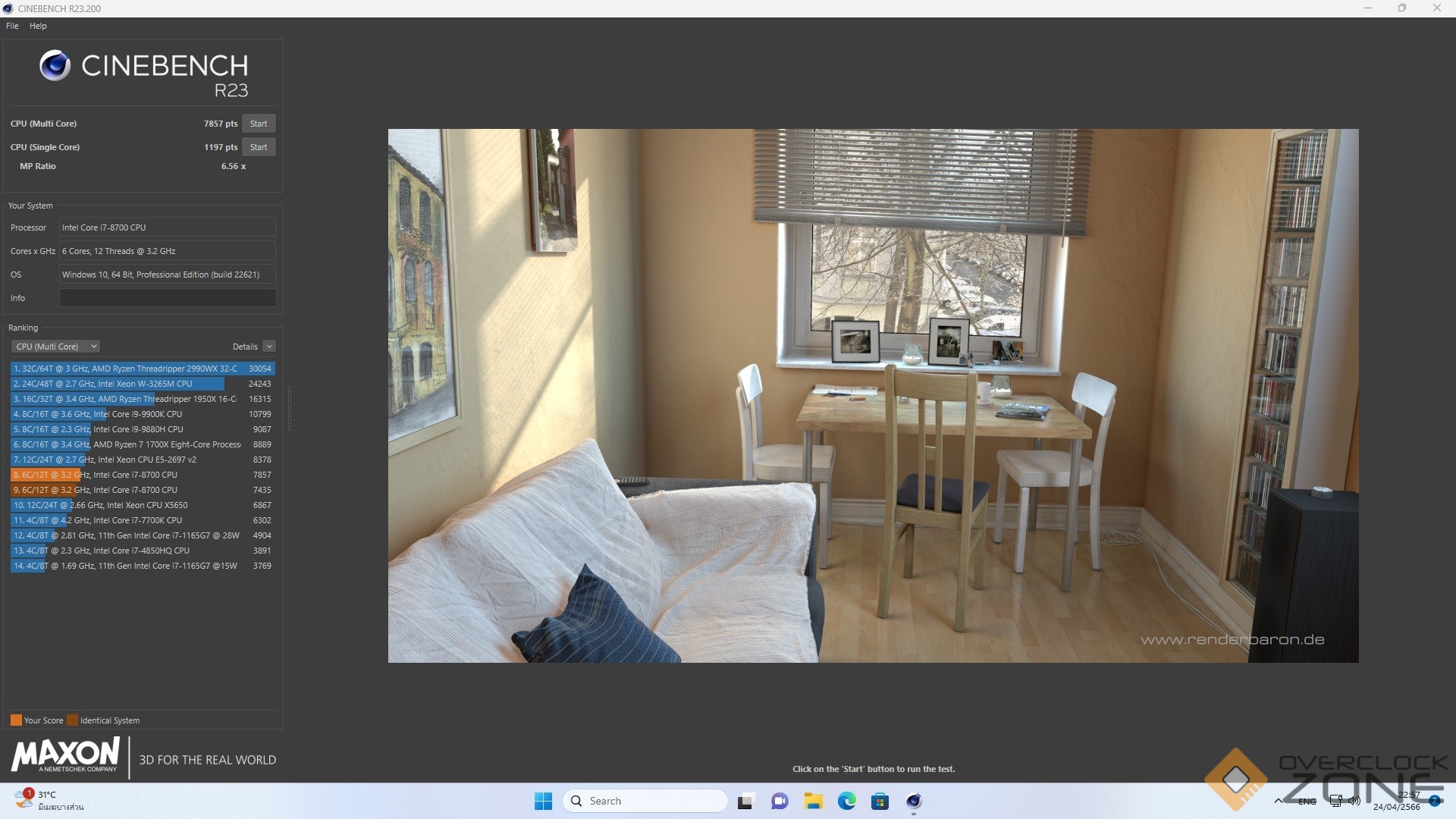
Task: Click the Cinebench R23 logo icon
Action: point(55,66)
